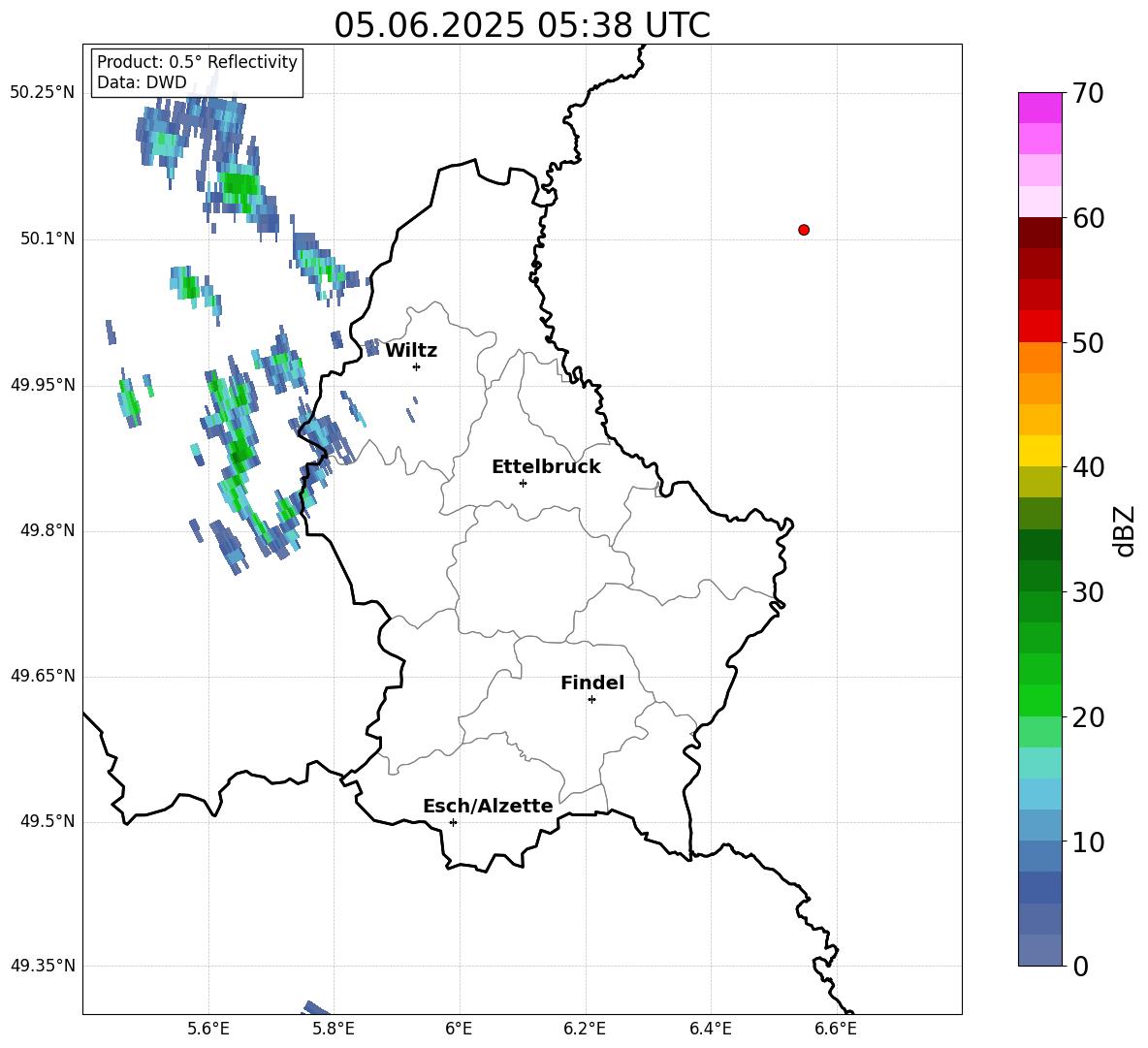Click the 50 tick on colorbar
The width and height of the screenshot is (1148, 1048).
point(1088,342)
